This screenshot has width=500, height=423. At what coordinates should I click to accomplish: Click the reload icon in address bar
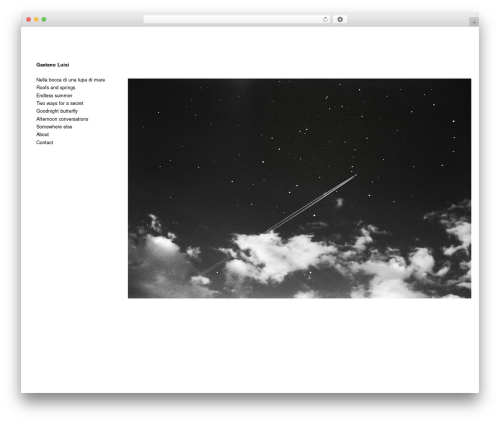325,19
